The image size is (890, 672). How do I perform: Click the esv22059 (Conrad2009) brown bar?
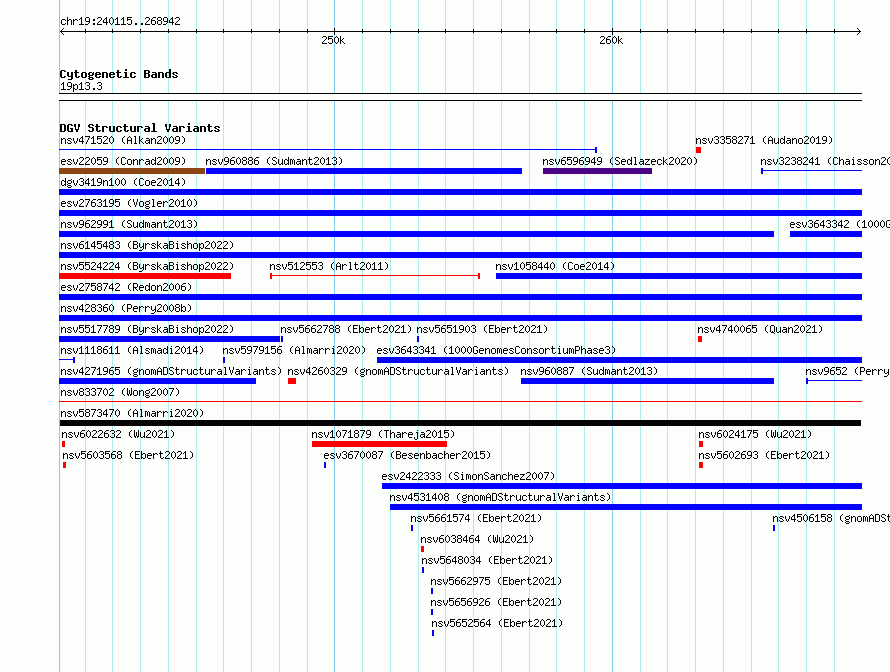pyautogui.click(x=132, y=171)
